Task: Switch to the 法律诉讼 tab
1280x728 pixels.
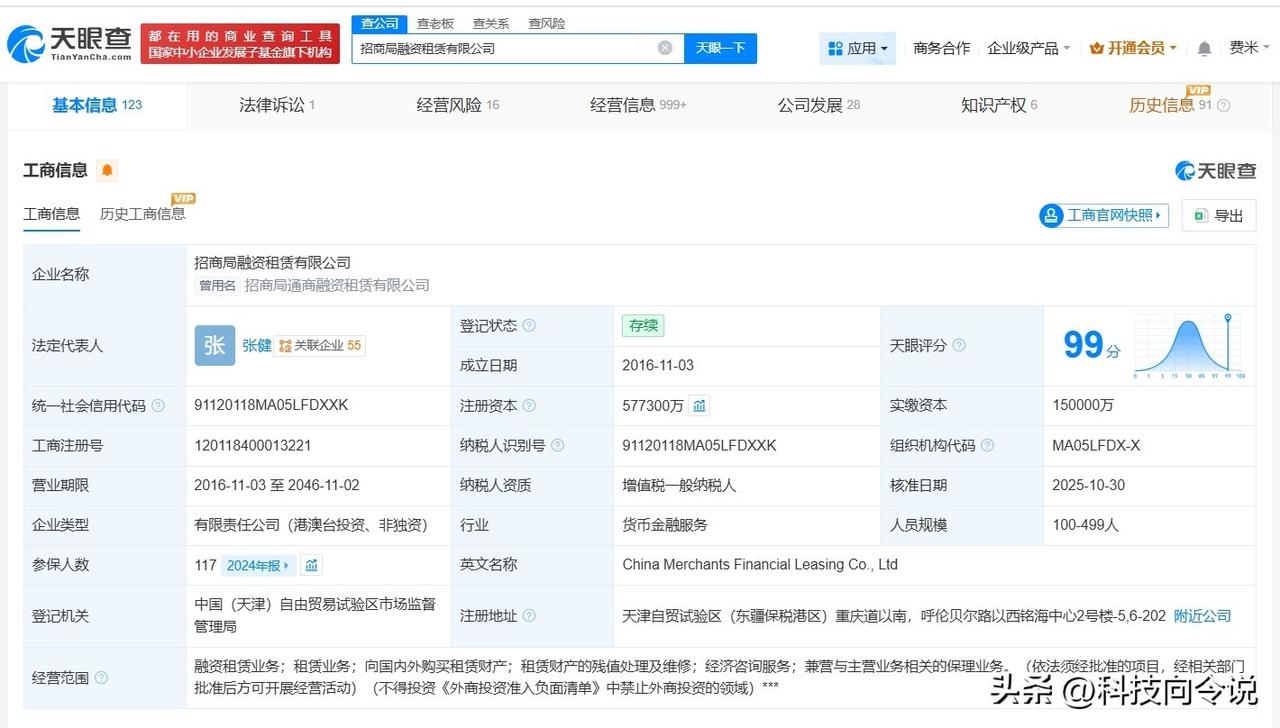Action: tap(277, 105)
